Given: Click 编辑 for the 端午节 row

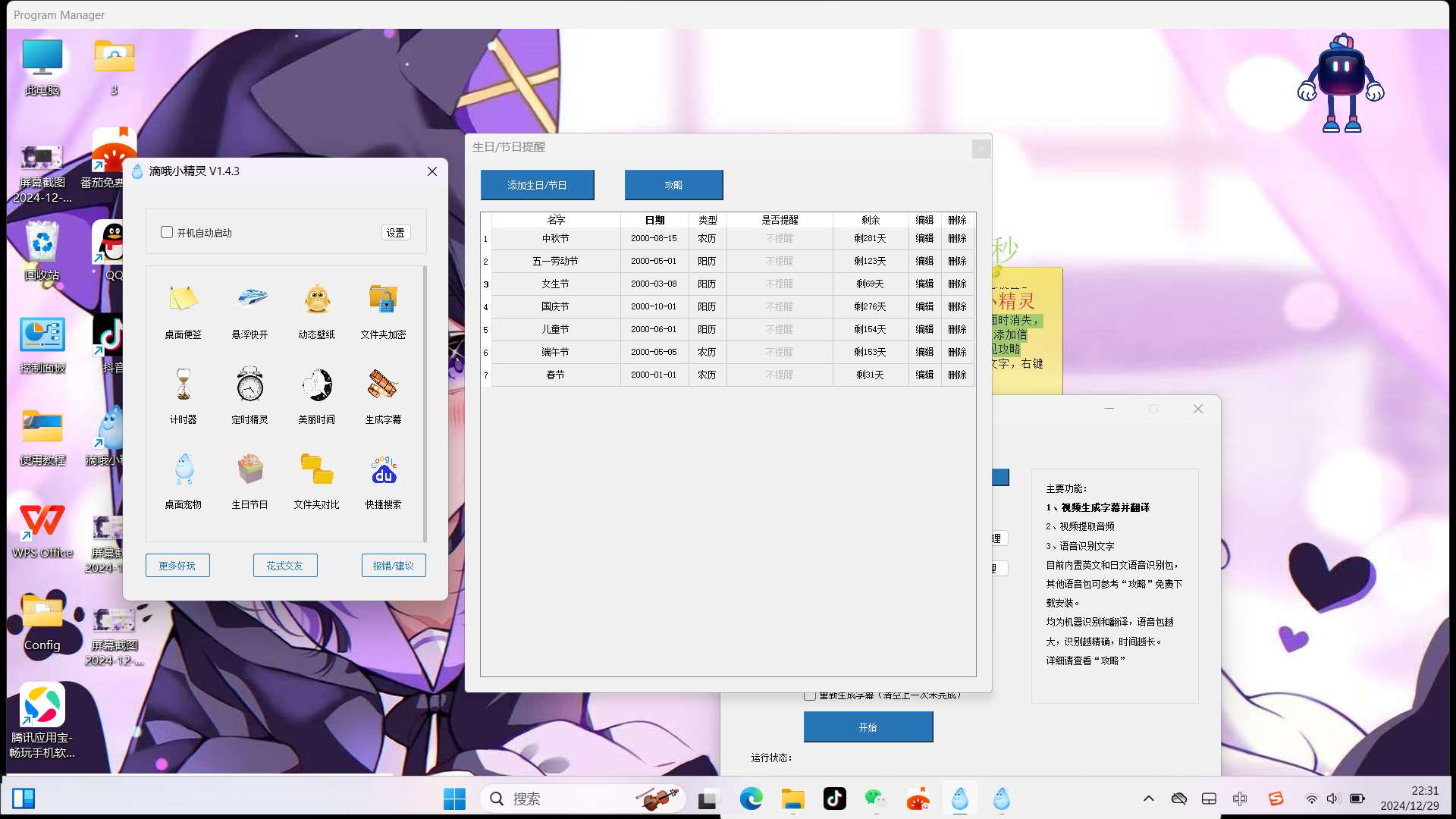Looking at the screenshot, I should click(924, 352).
